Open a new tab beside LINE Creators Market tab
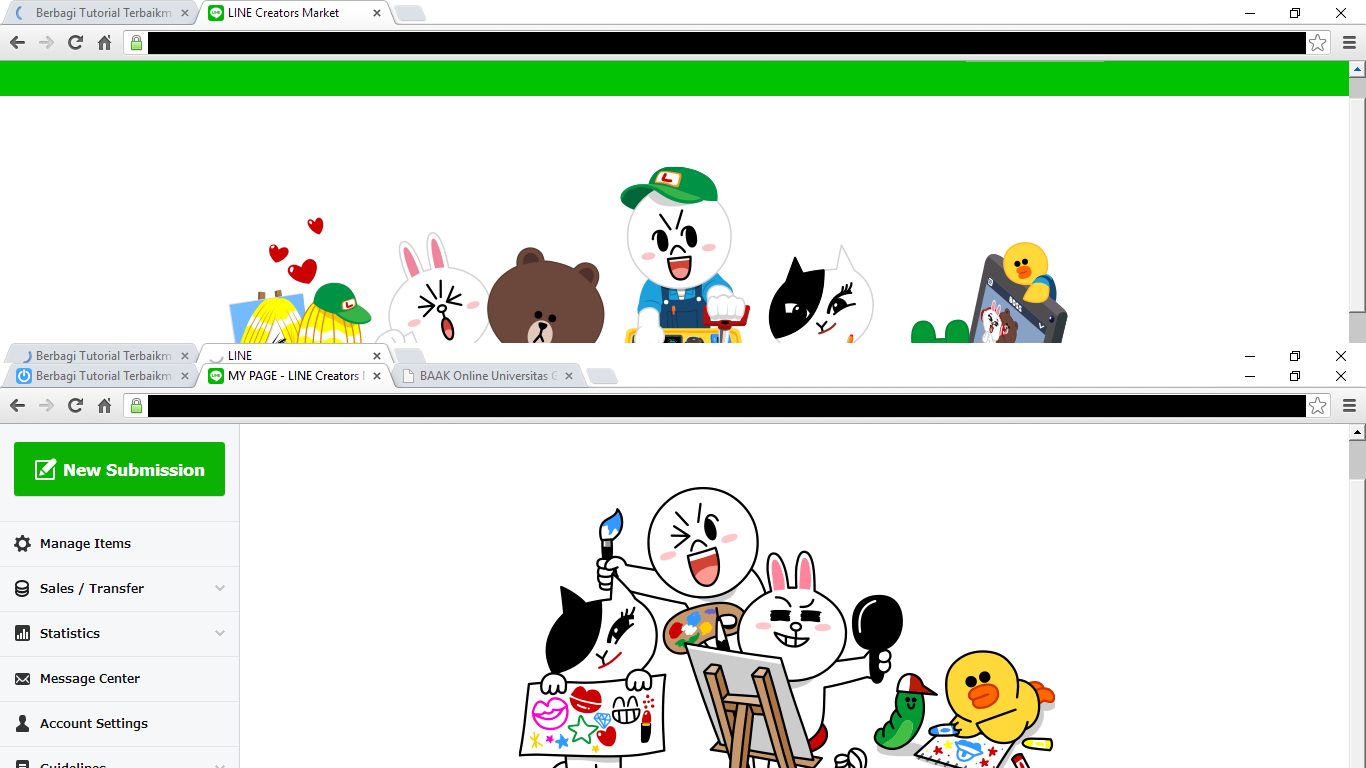This screenshot has height=768, width=1366. click(x=410, y=13)
